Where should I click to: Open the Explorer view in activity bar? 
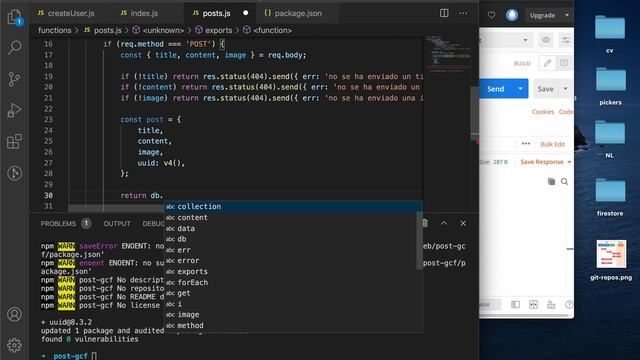point(15,17)
